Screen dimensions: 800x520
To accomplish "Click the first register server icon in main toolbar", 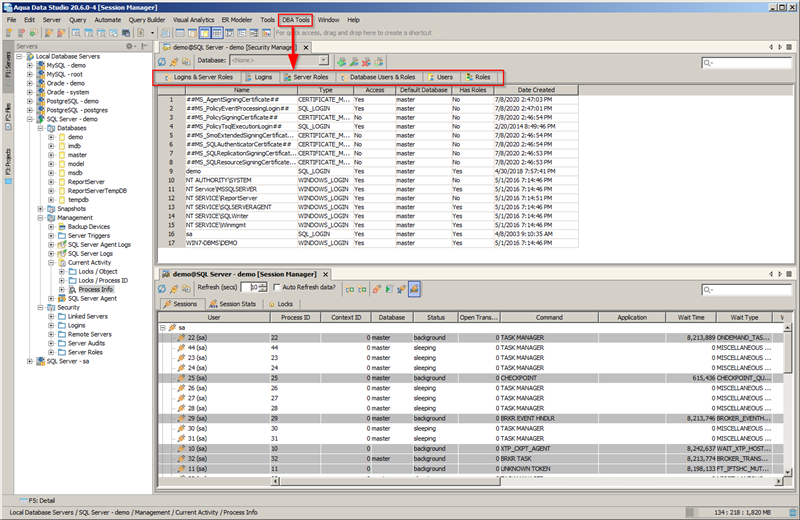I will [x=9, y=33].
